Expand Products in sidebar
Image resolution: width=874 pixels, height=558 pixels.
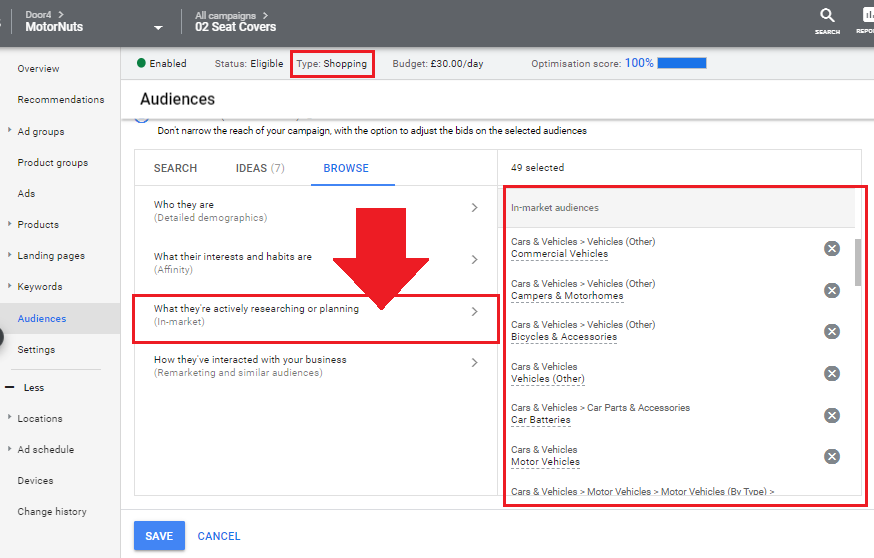pyautogui.click(x=9, y=224)
